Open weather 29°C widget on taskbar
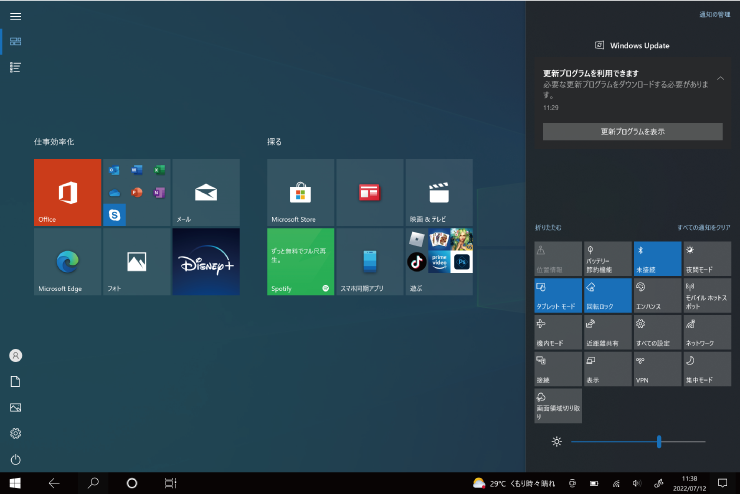This screenshot has height=495, width=740. tap(514, 483)
